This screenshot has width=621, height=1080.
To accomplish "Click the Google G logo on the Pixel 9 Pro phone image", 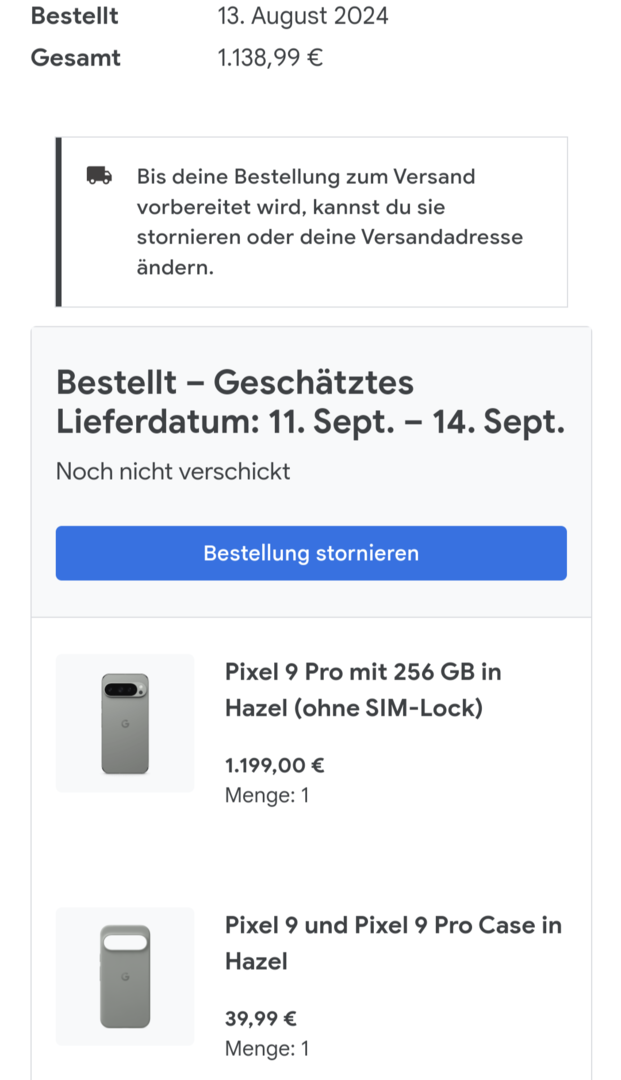I will [x=125, y=723].
